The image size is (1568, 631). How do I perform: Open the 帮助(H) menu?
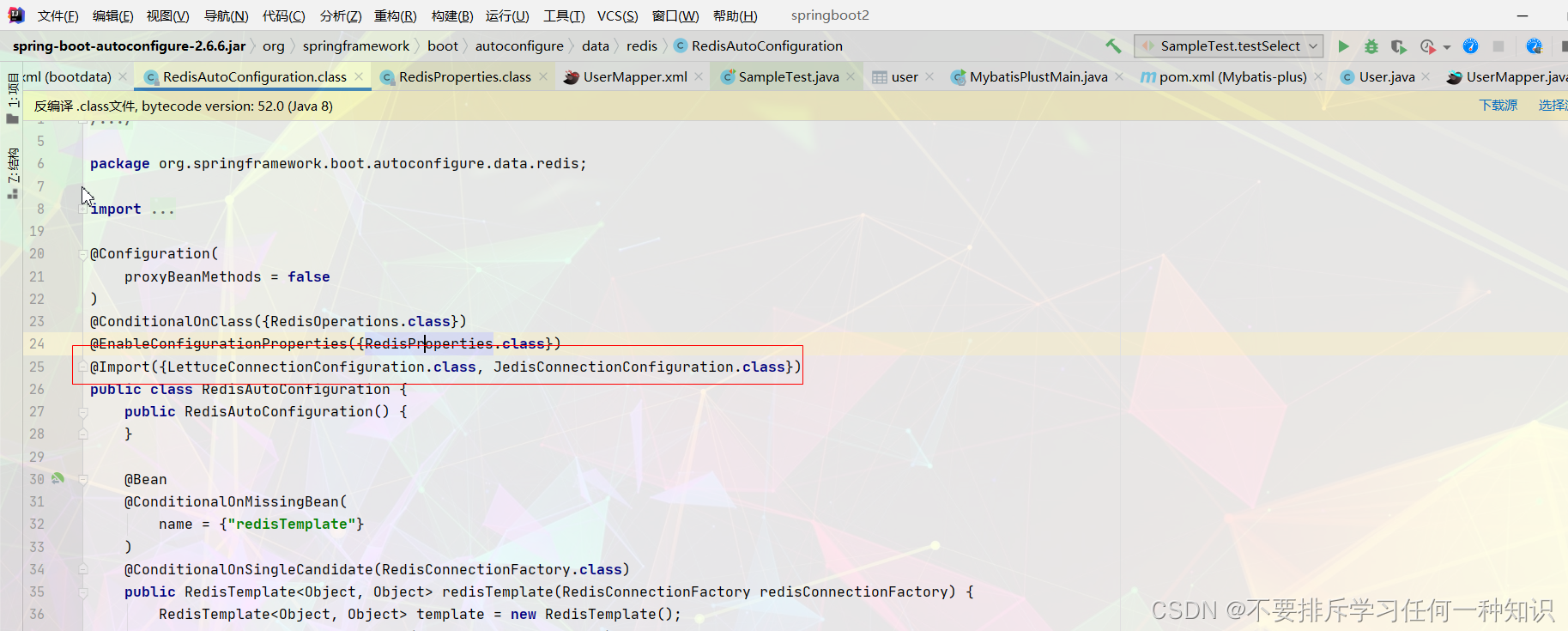point(736,15)
